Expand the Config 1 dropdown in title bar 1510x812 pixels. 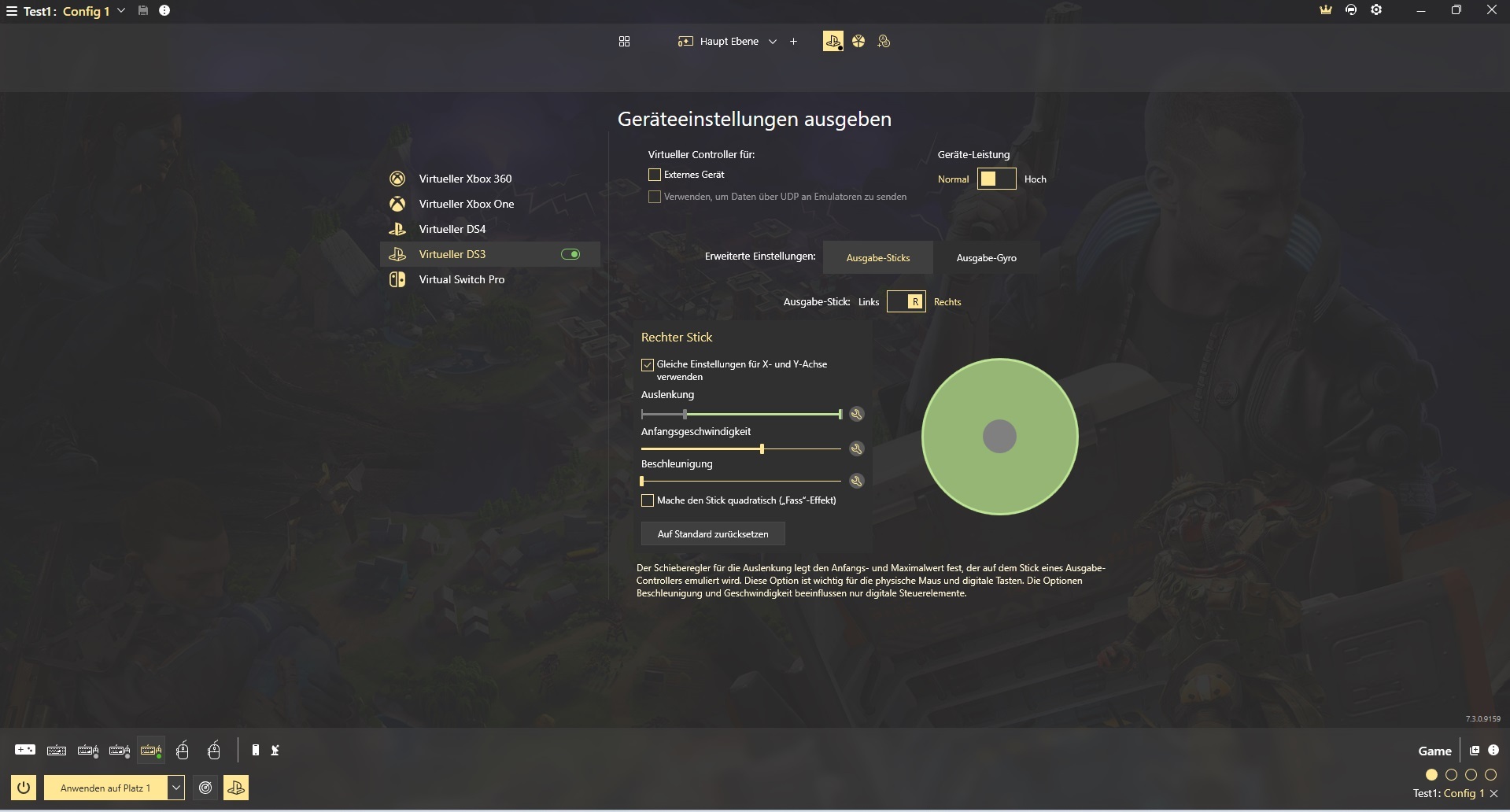click(x=121, y=11)
